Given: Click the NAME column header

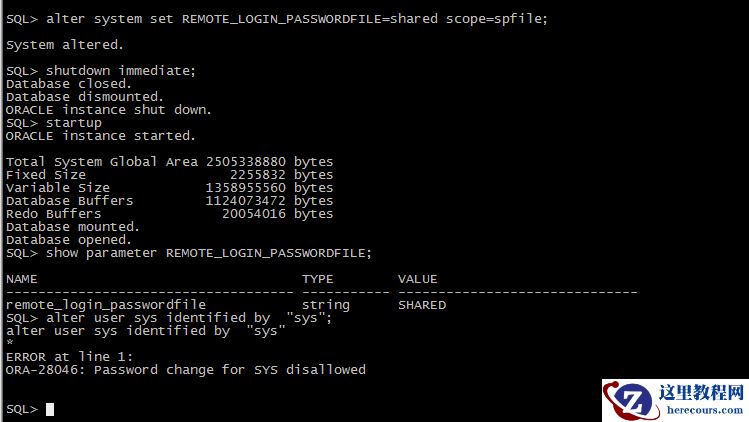Looking at the screenshot, I should pos(21,279).
